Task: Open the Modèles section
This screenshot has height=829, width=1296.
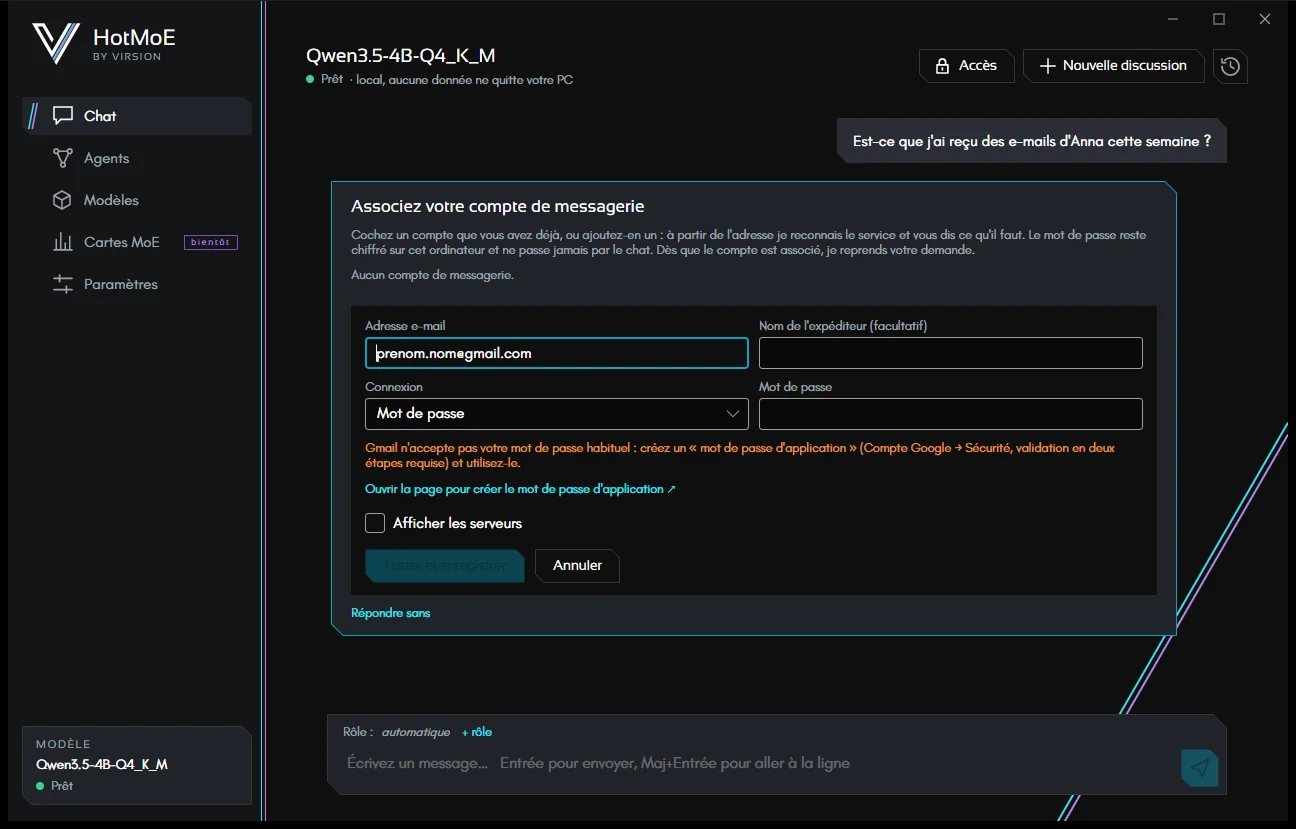Action: click(137, 200)
